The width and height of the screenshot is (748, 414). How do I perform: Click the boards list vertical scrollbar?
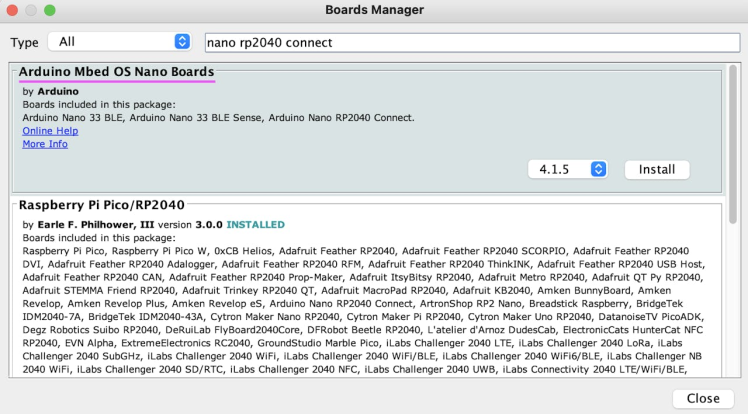(733, 144)
